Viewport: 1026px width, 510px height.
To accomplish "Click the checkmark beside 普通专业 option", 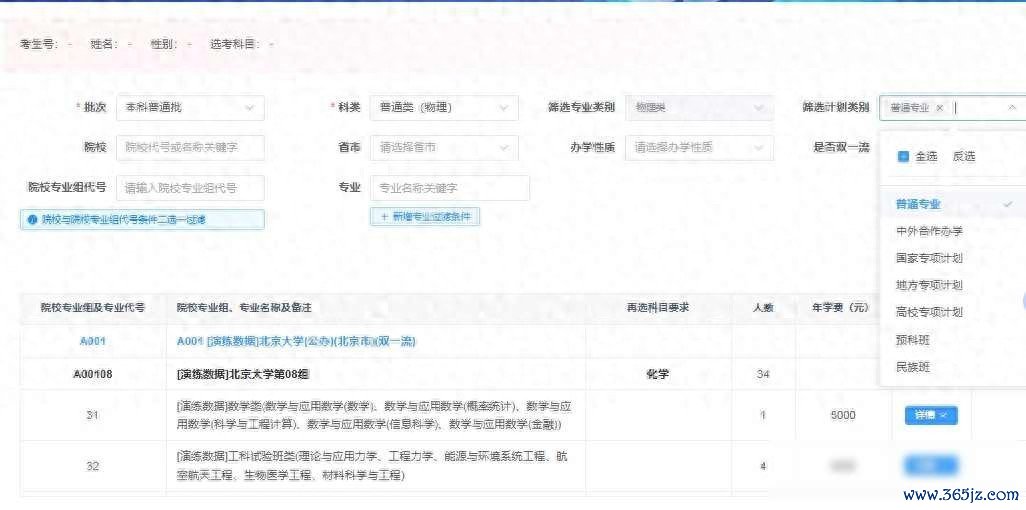I will pos(1008,204).
